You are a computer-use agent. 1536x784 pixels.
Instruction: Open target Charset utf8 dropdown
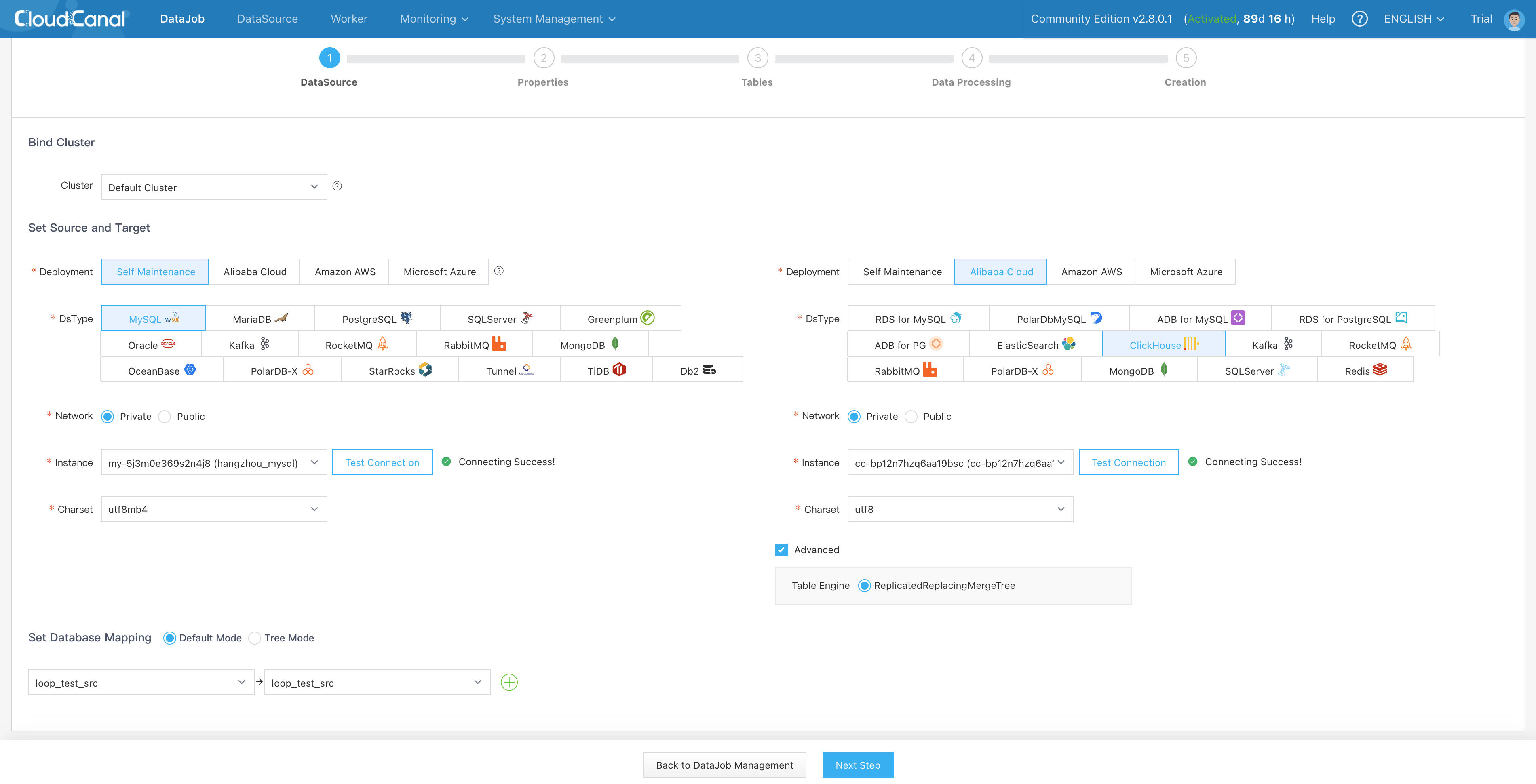click(x=960, y=509)
